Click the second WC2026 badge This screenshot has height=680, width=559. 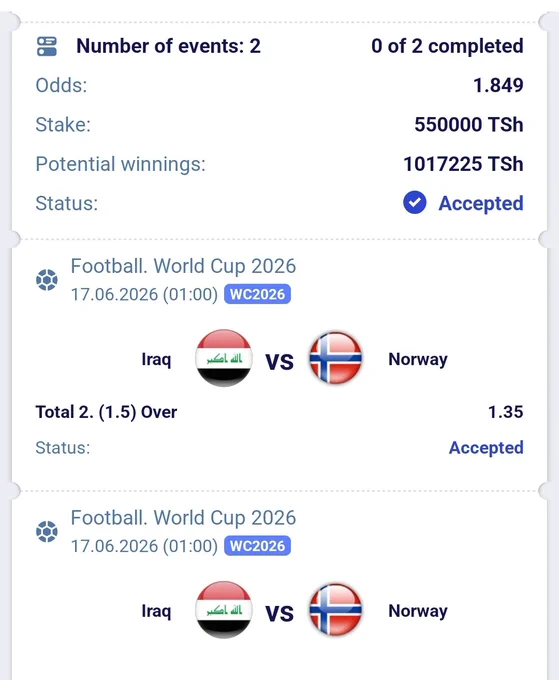coord(257,546)
